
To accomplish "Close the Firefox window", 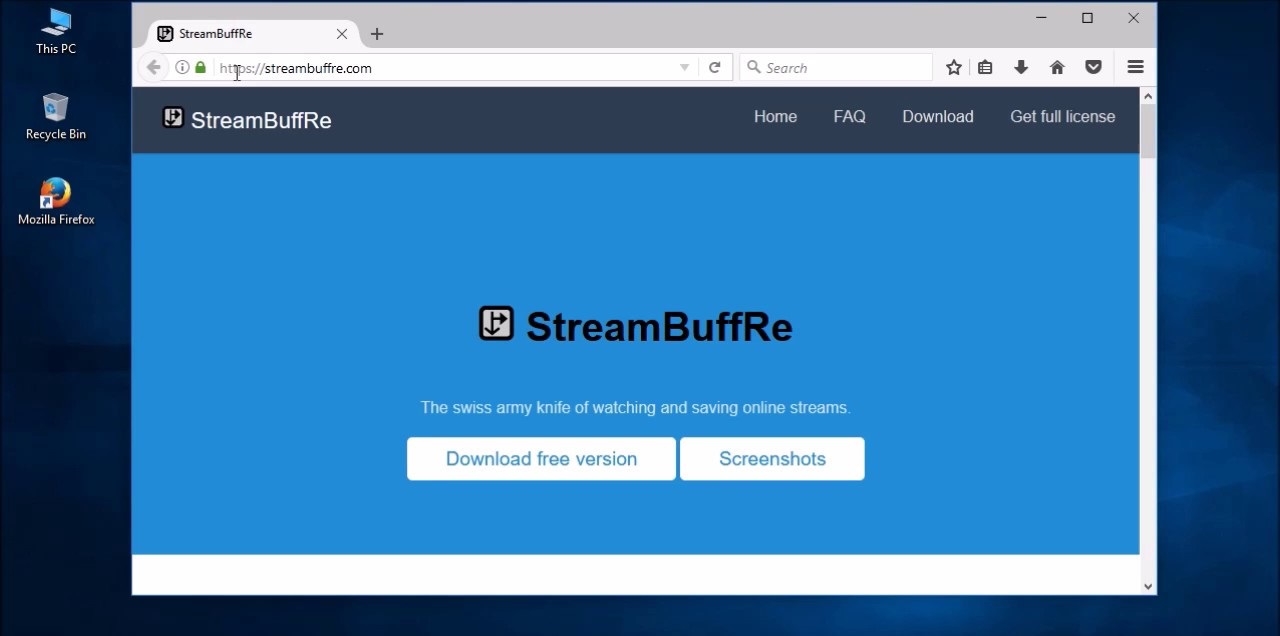I will (1133, 18).
